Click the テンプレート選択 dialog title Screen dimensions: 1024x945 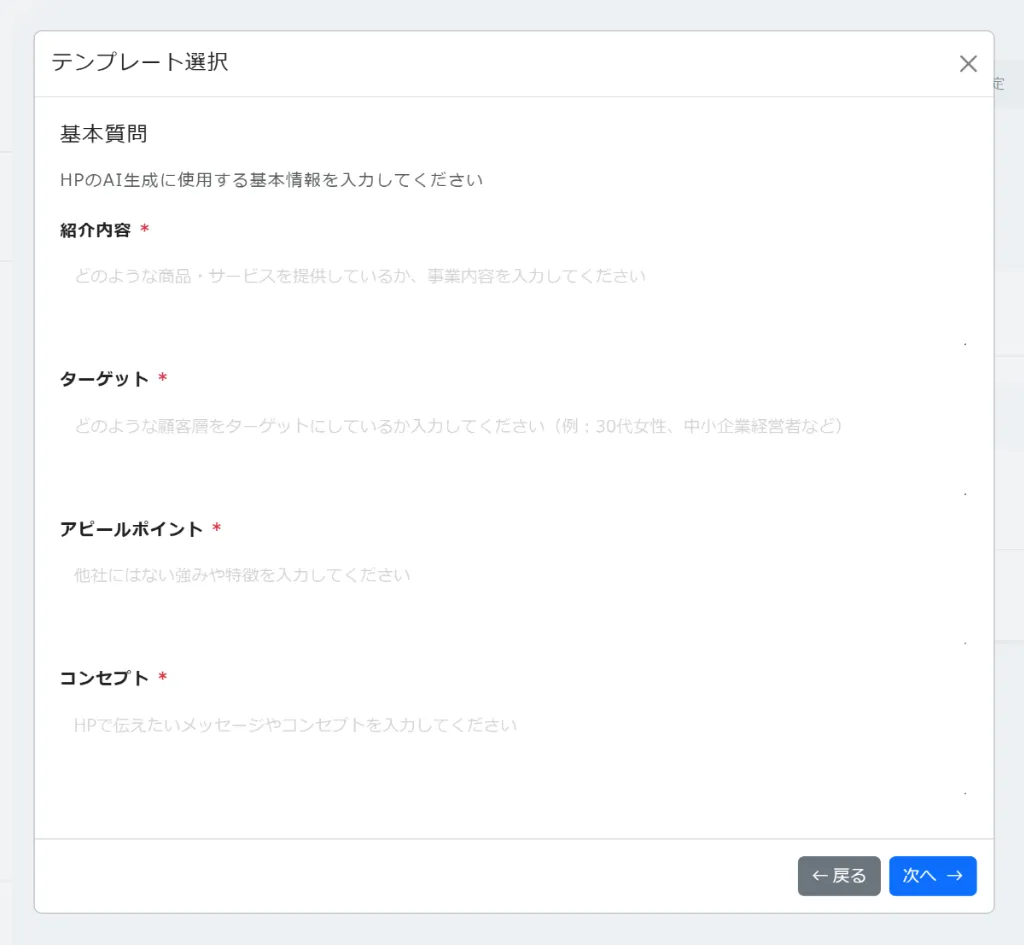click(140, 63)
